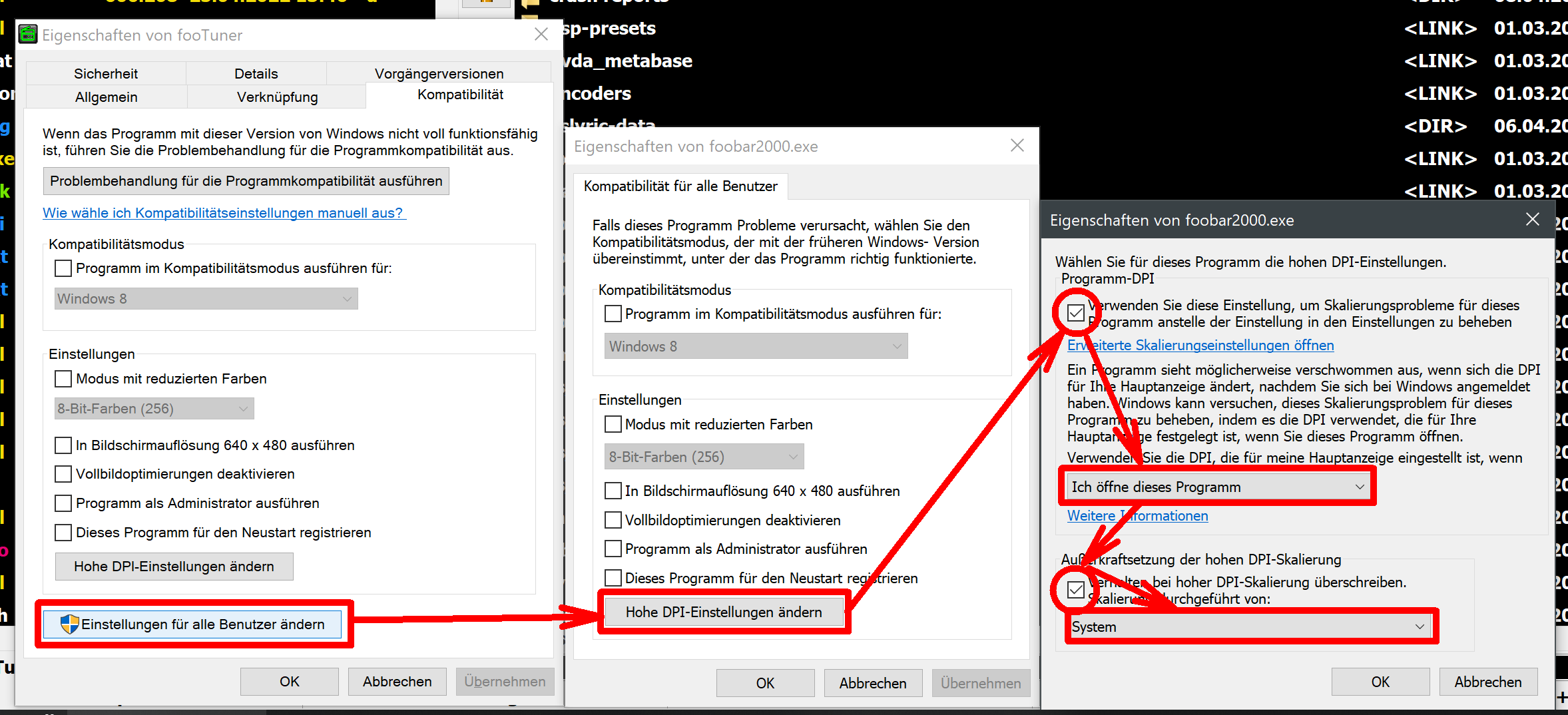Select the Allgemein tab
1568x715 pixels.
pyautogui.click(x=106, y=97)
